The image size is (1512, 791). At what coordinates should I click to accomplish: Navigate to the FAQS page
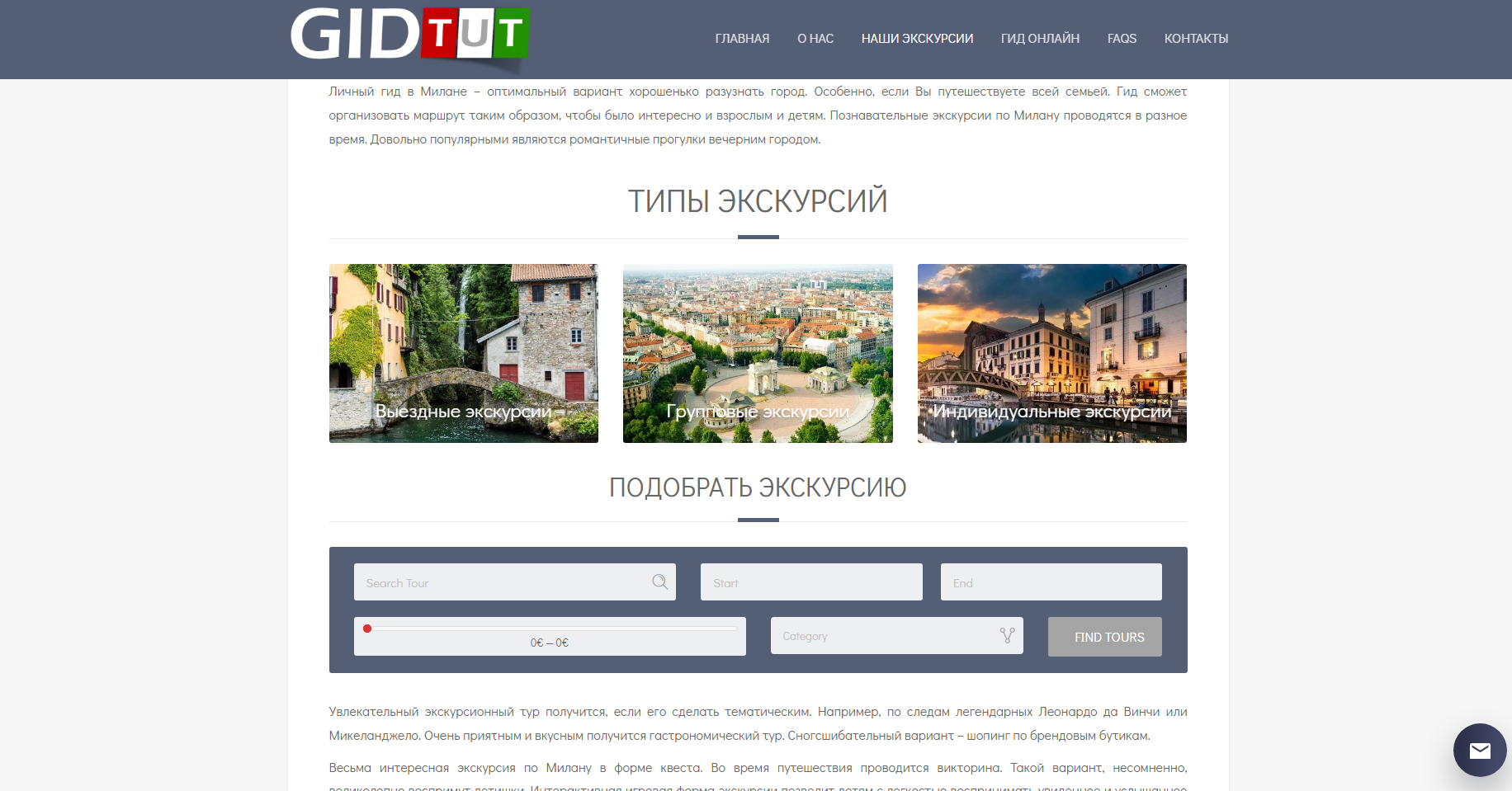point(1122,39)
